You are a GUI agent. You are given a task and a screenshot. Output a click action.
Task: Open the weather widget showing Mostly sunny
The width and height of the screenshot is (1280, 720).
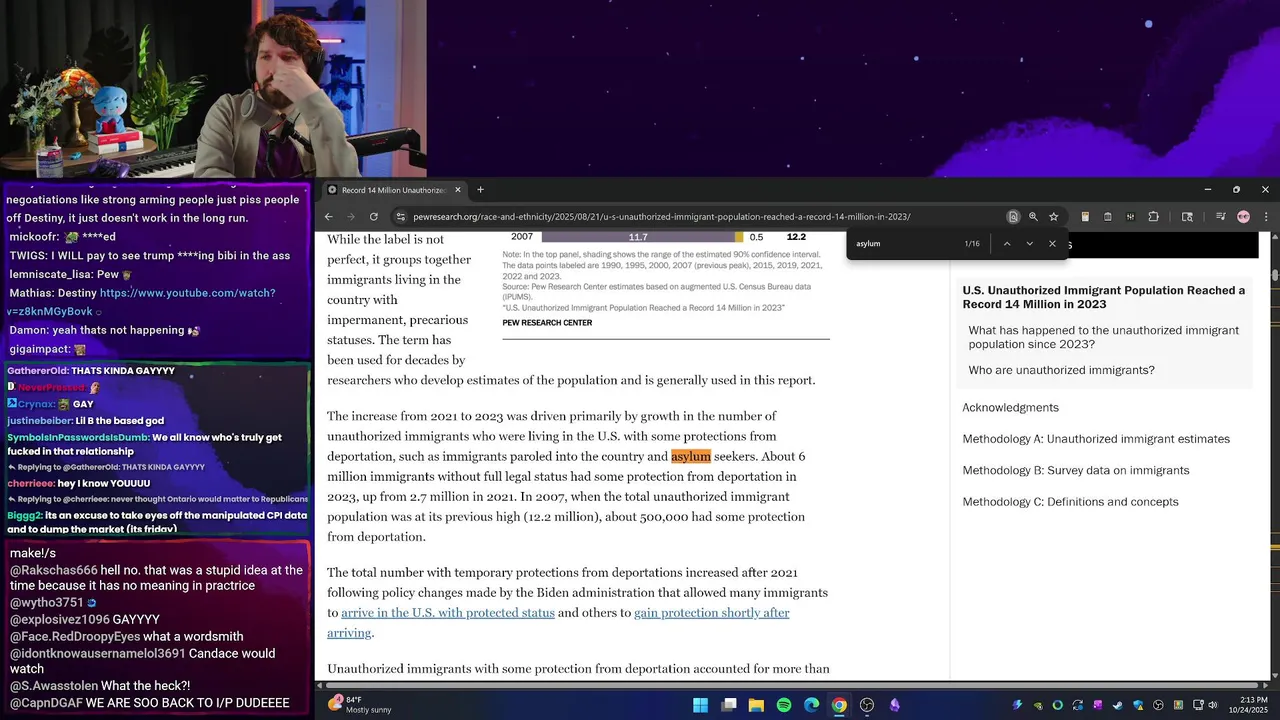pyautogui.click(x=360, y=705)
